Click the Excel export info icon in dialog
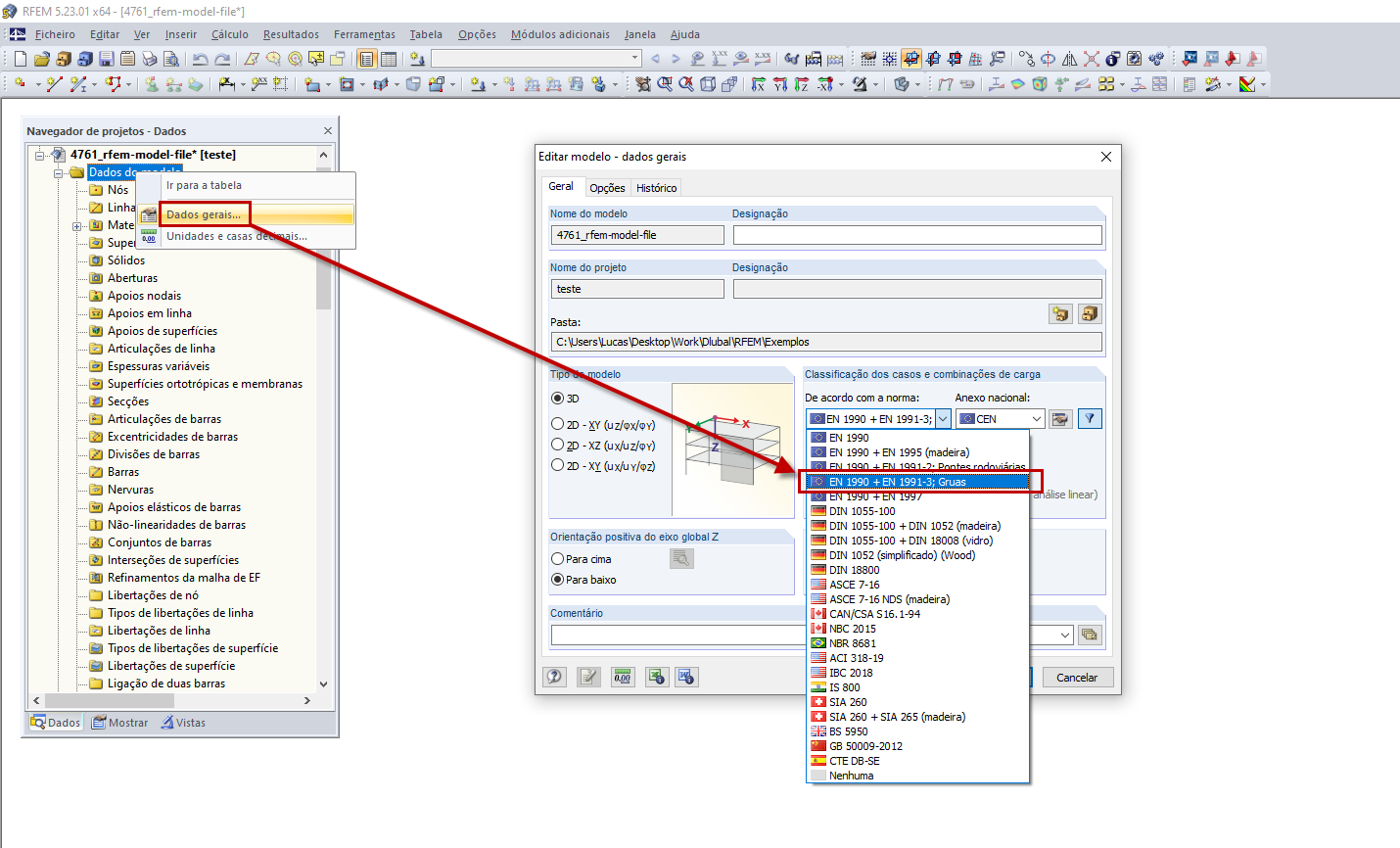The height and width of the screenshot is (848, 1400). (656, 677)
